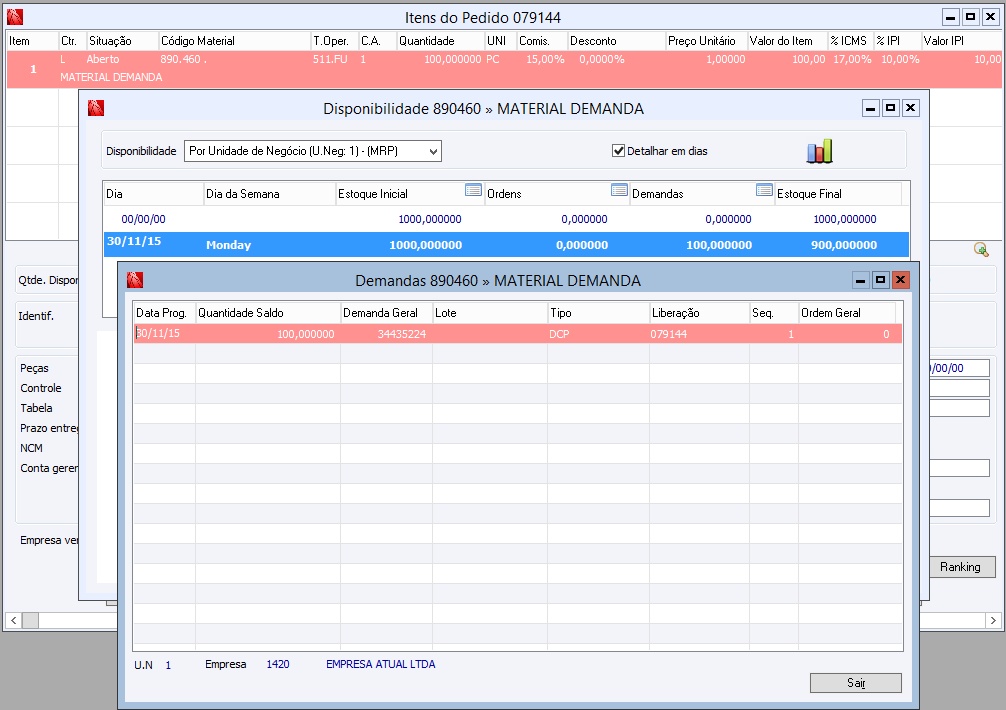Click the Itens do Pedido app logo icon

point(15,17)
